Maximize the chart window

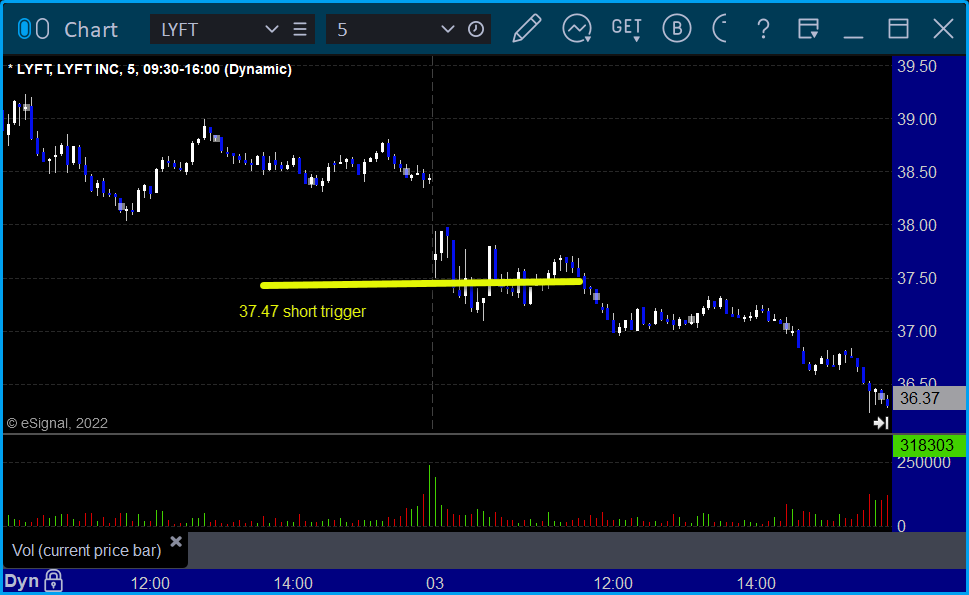899,29
